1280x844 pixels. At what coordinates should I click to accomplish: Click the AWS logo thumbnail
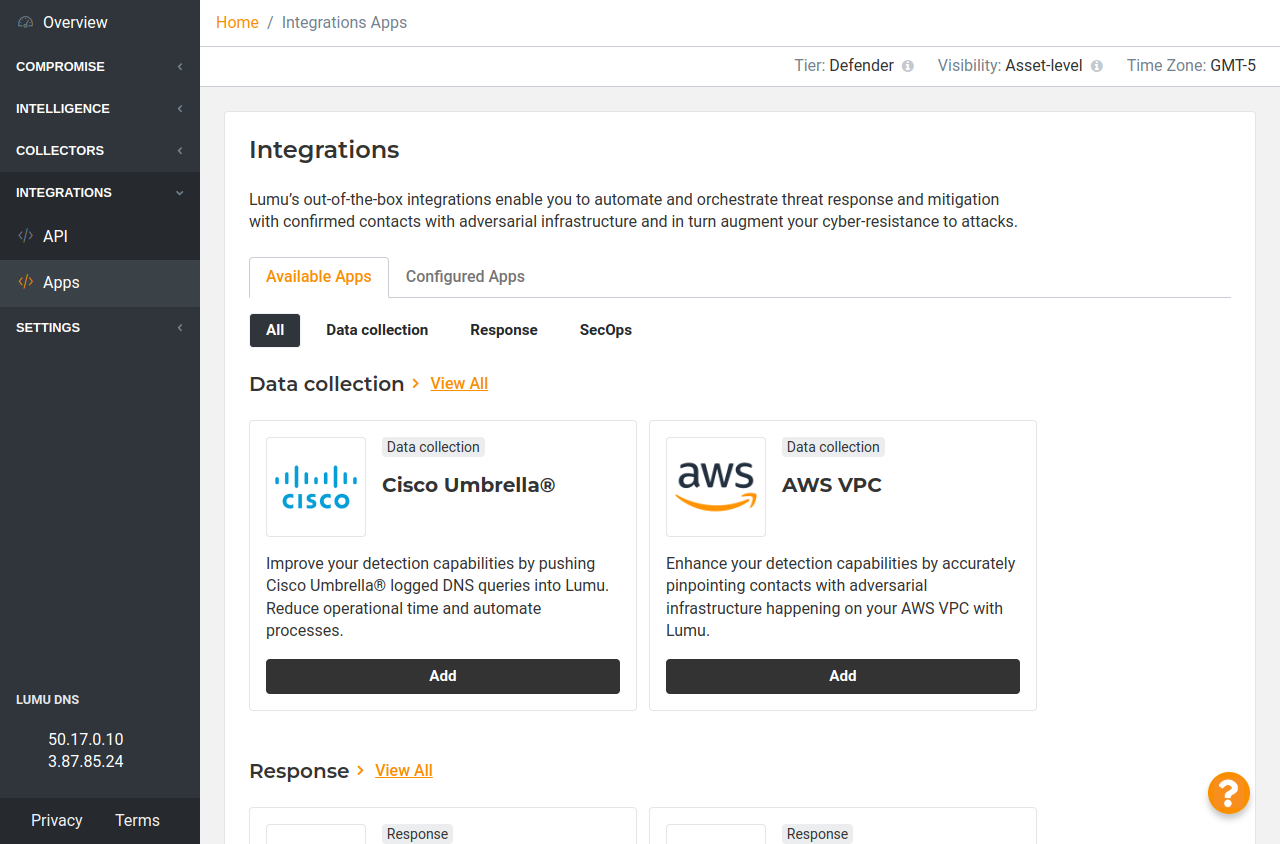(716, 487)
